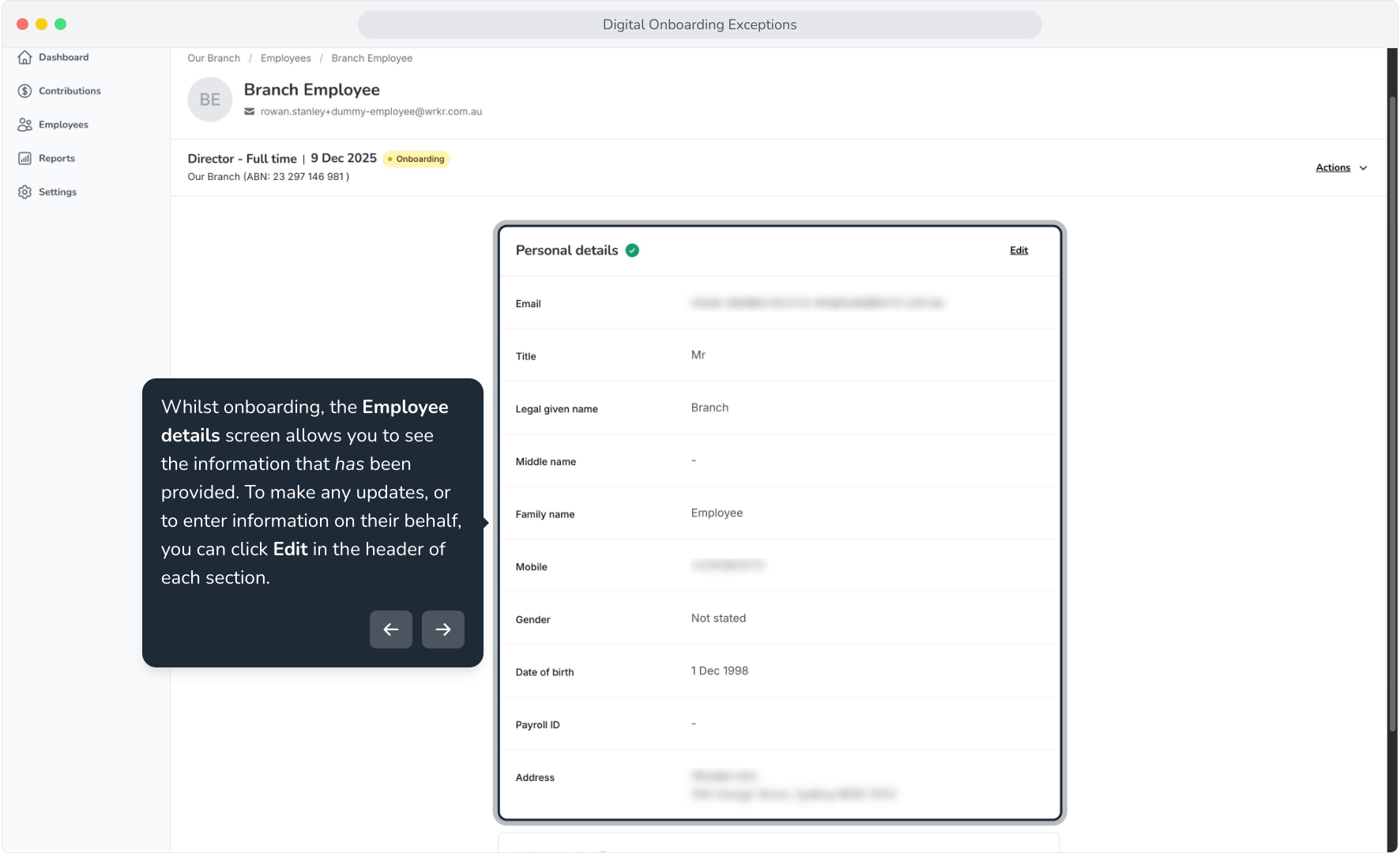Click the chevron beside Actions
This screenshot has width=1400, height=853.
coord(1363,168)
